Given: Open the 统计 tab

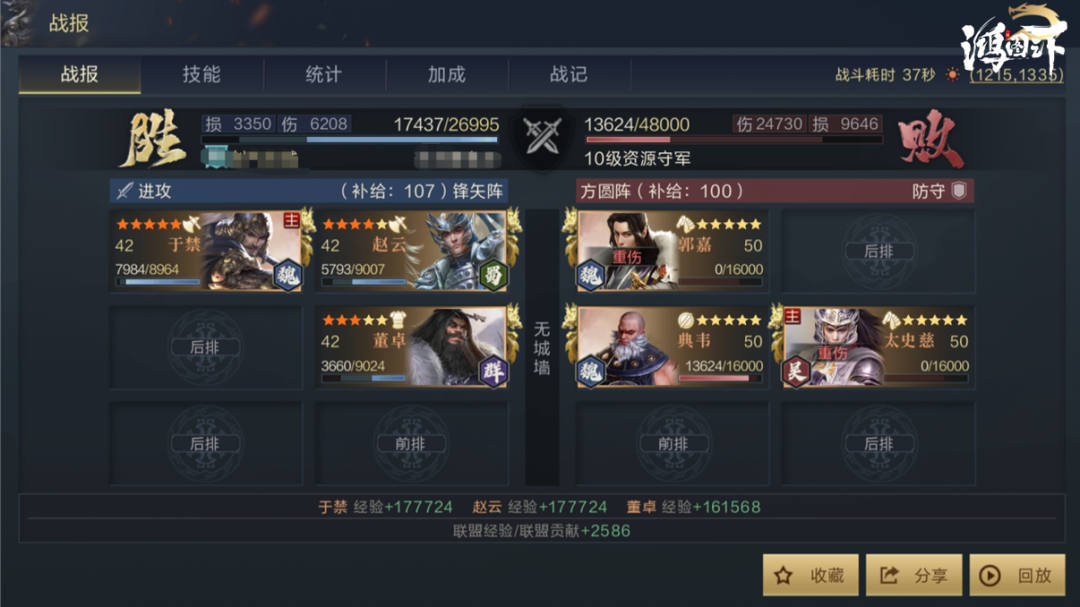Looking at the screenshot, I should click(x=324, y=74).
